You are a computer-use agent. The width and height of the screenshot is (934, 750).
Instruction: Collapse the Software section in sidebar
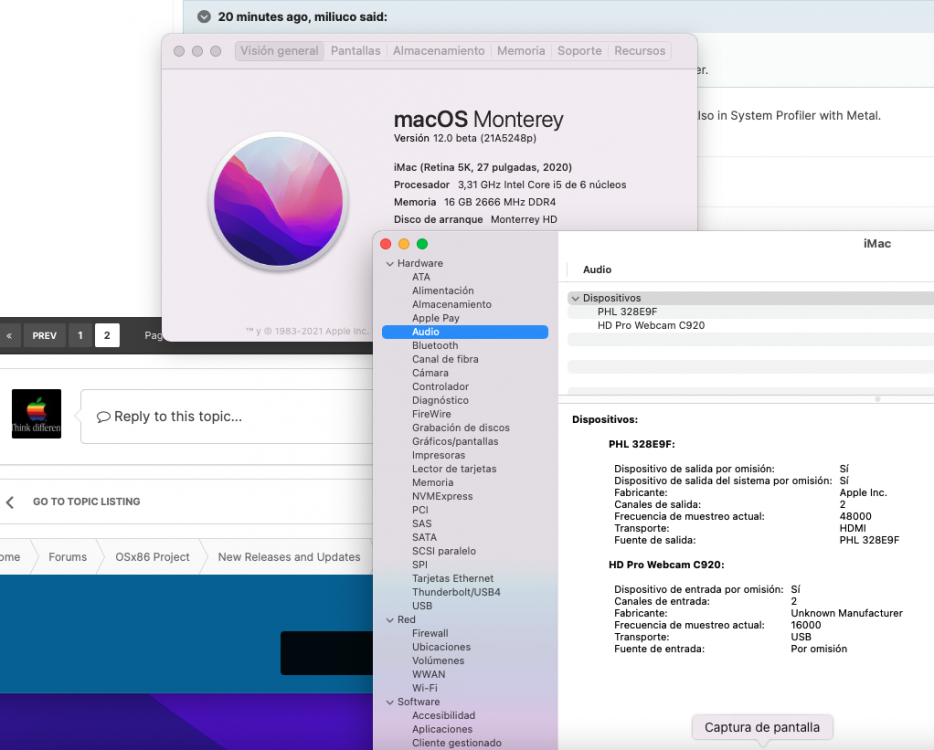pyautogui.click(x=390, y=702)
